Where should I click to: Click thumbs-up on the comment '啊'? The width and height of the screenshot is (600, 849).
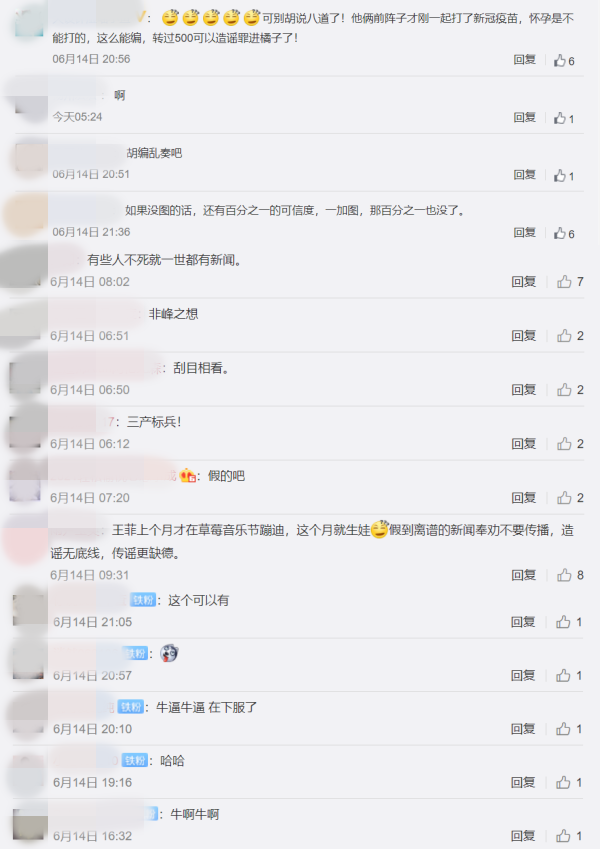tap(563, 118)
